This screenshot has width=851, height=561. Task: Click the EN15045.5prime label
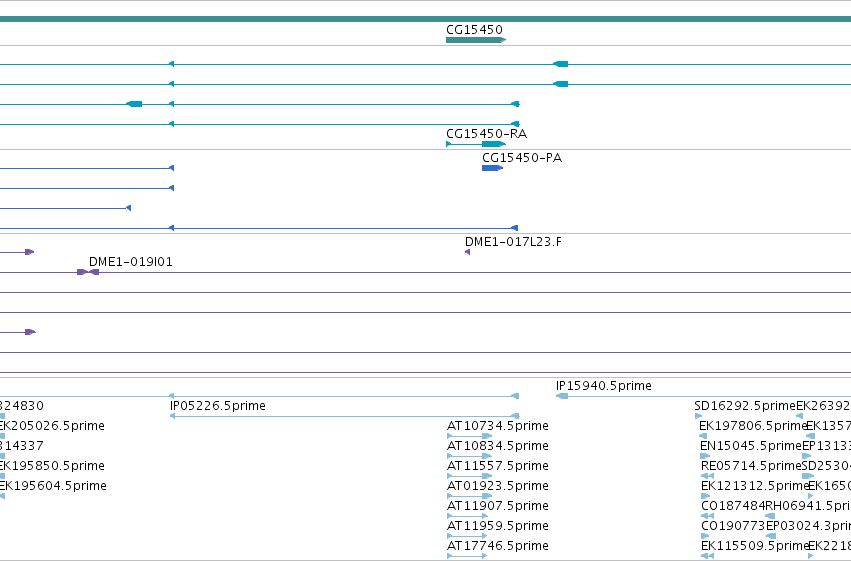751,446
